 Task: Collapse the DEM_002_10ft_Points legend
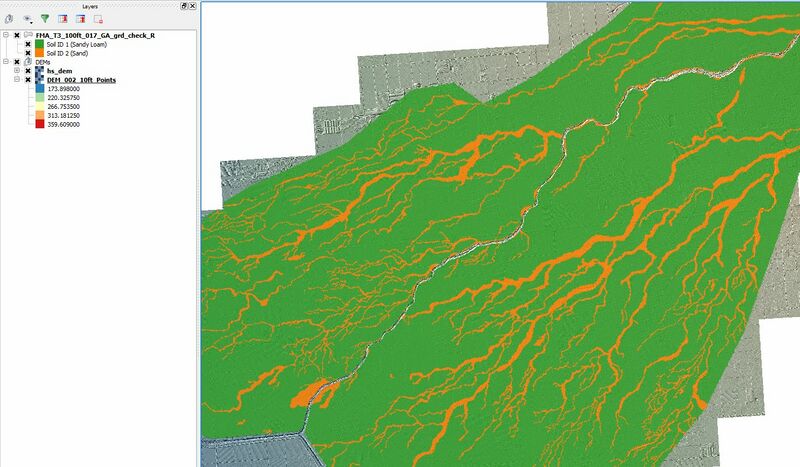pos(17,80)
